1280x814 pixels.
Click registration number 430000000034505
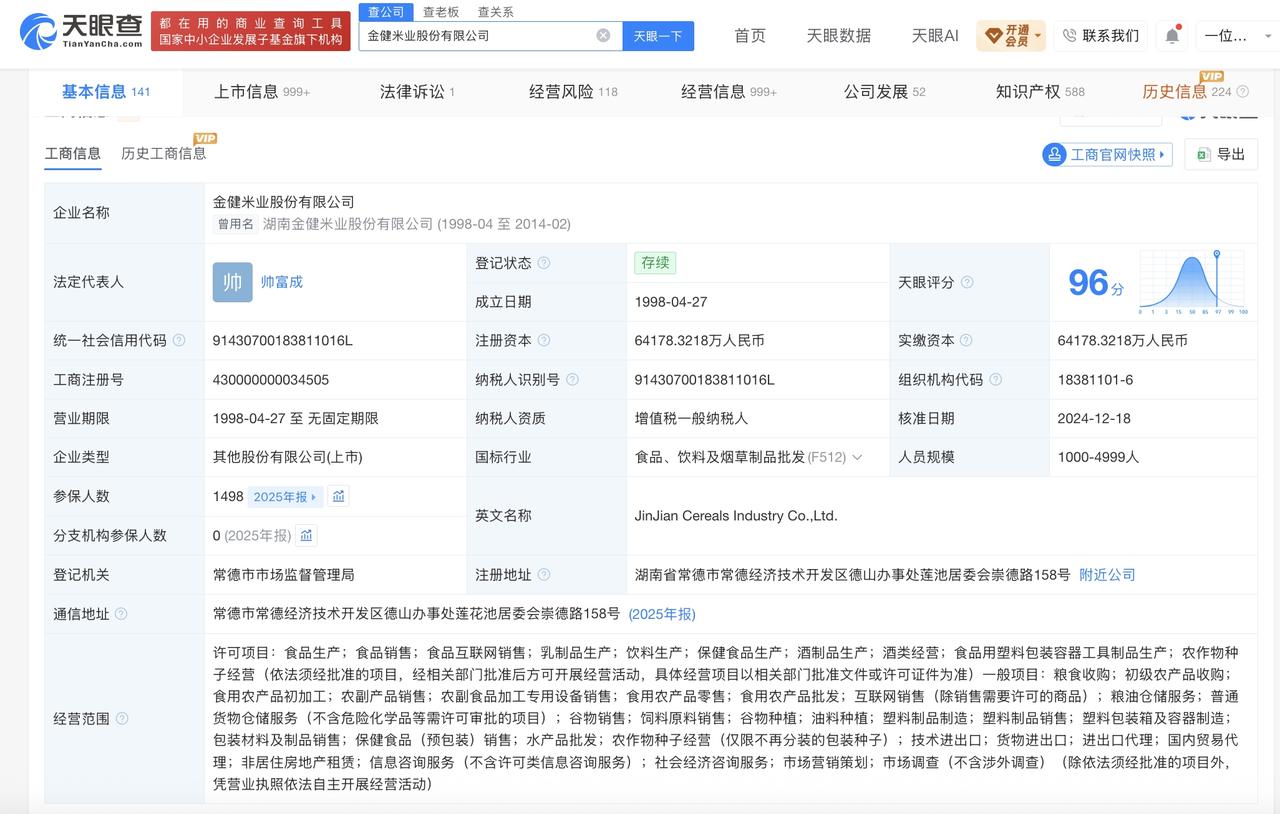tap(271, 380)
